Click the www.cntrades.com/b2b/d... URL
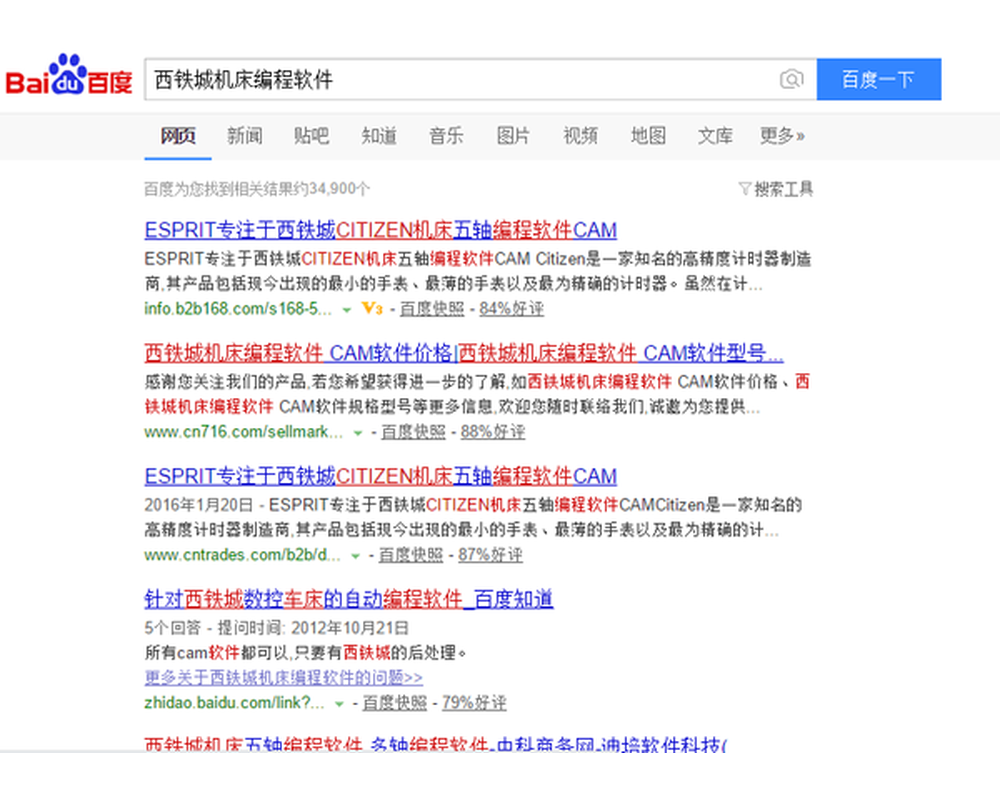This screenshot has width=1000, height=800. click(x=242, y=555)
